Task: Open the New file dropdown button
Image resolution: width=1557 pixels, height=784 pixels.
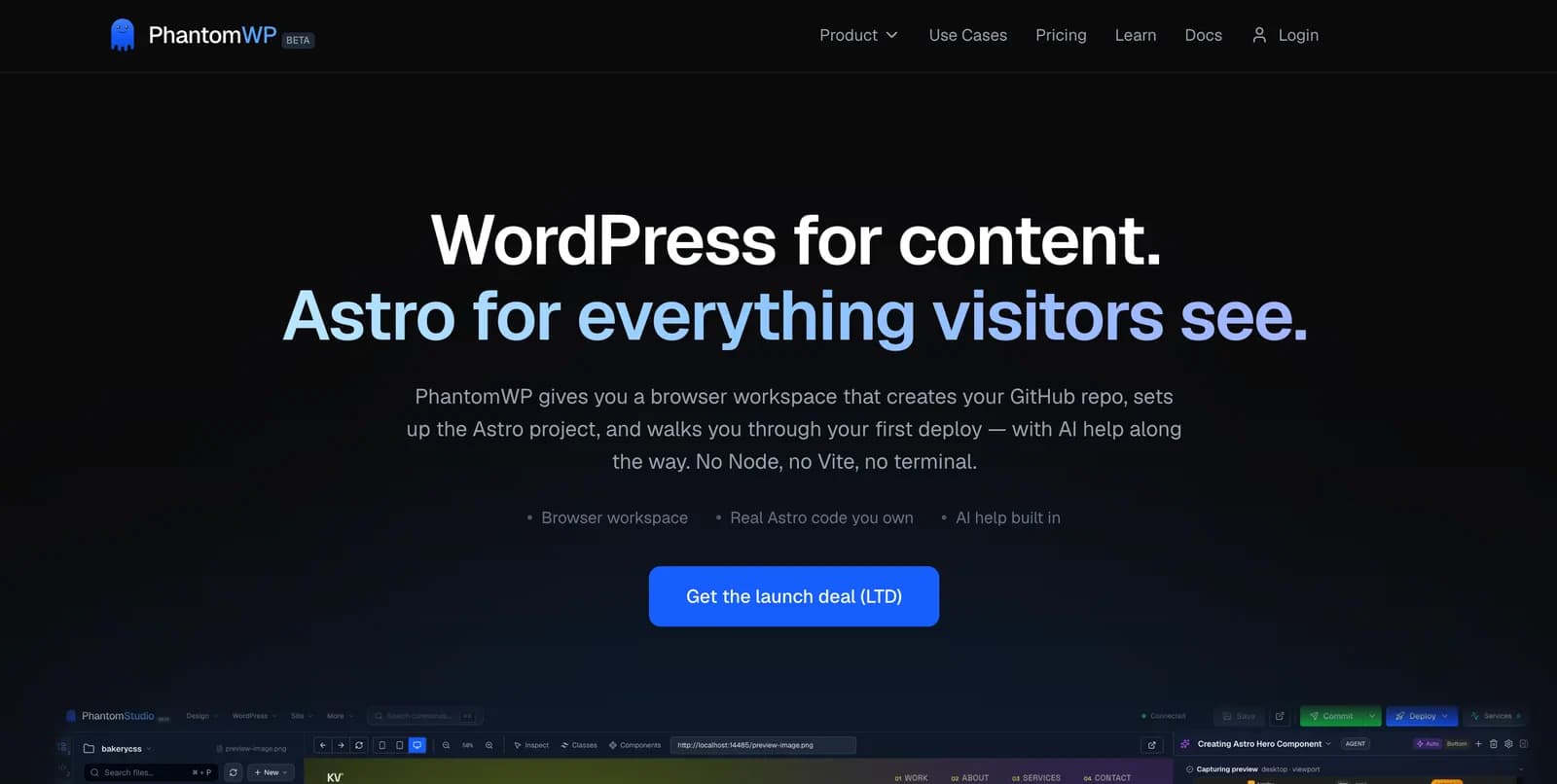Action: [x=271, y=772]
